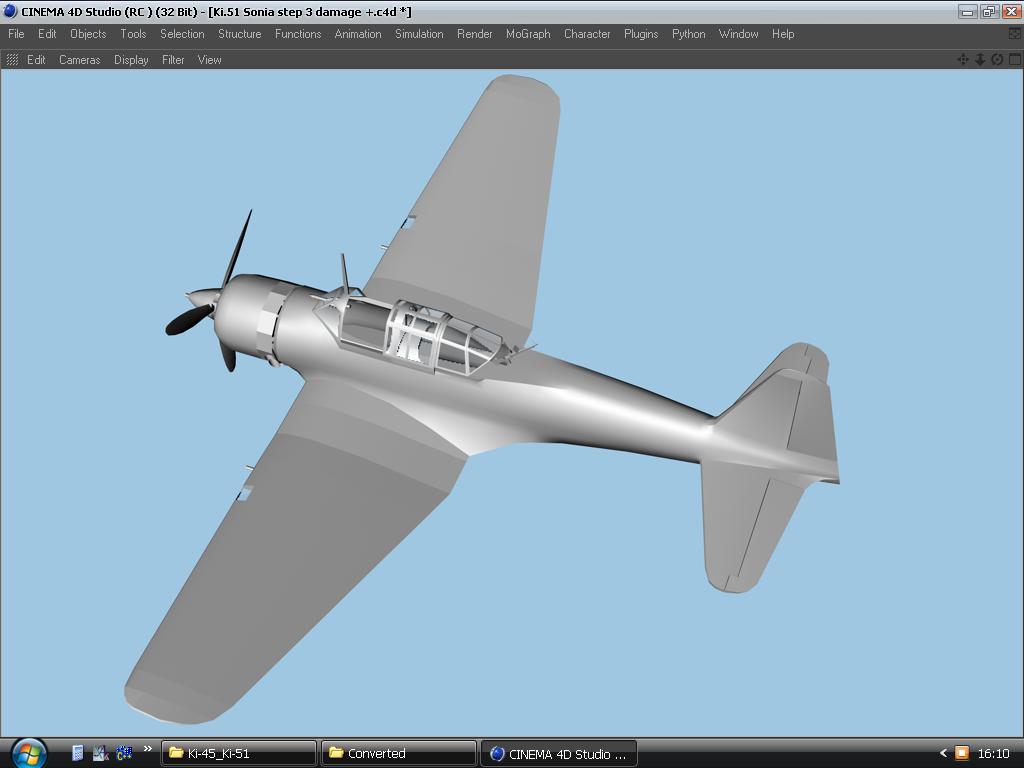Click the viewport panel grip handle
This screenshot has height=768, width=1024.
(12, 60)
